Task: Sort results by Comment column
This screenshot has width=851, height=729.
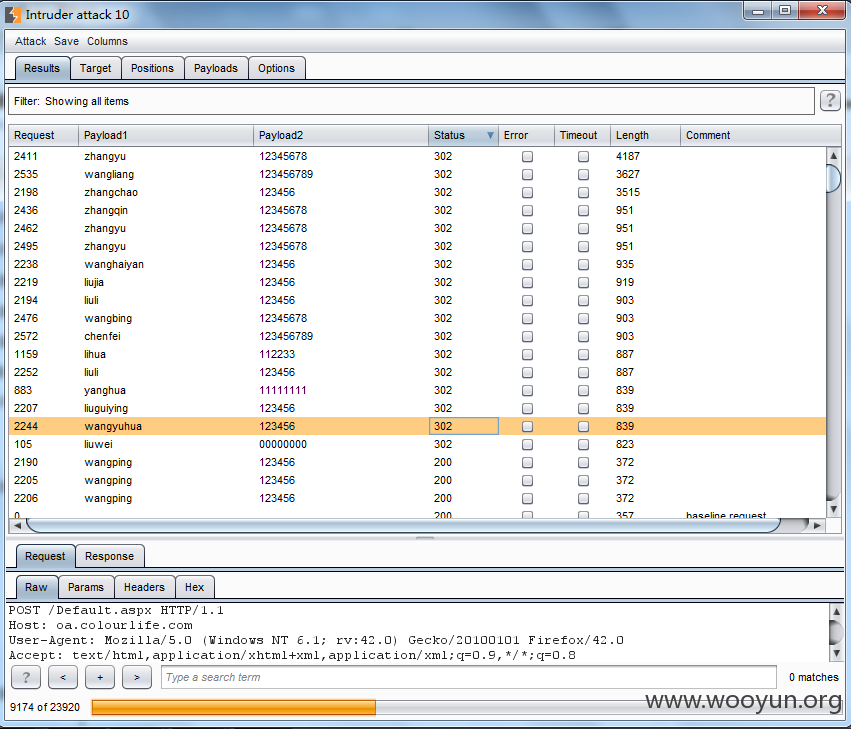Action: point(760,135)
